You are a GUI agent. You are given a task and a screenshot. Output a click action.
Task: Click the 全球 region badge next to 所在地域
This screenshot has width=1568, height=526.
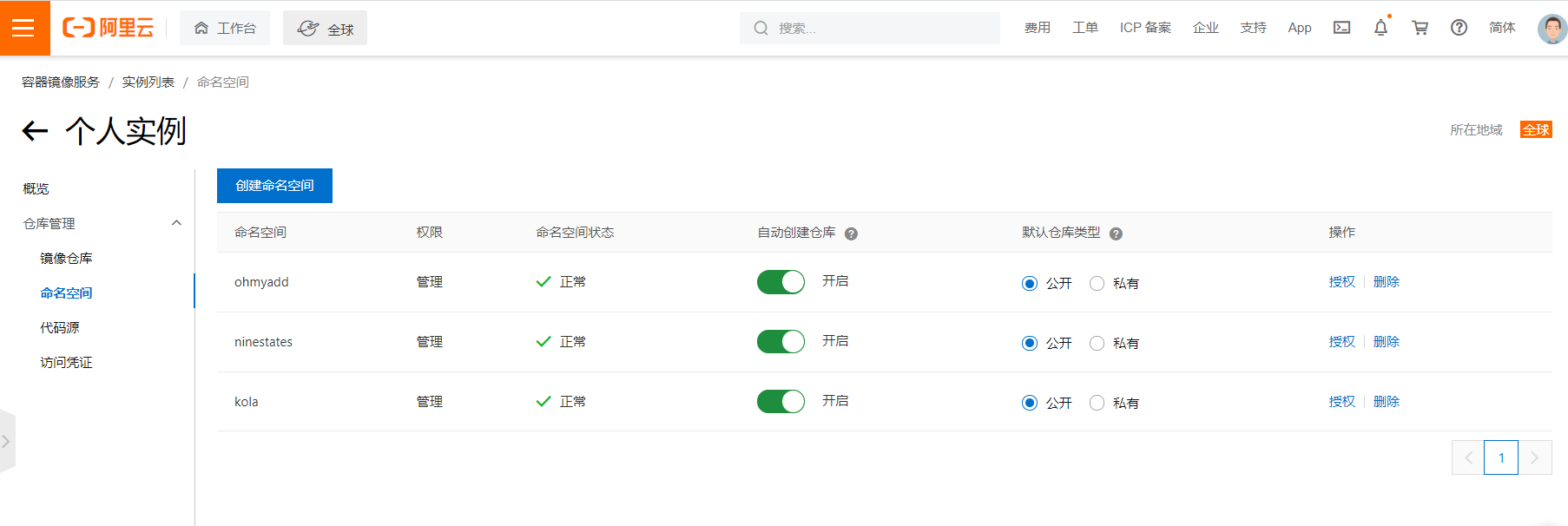[x=1536, y=129]
